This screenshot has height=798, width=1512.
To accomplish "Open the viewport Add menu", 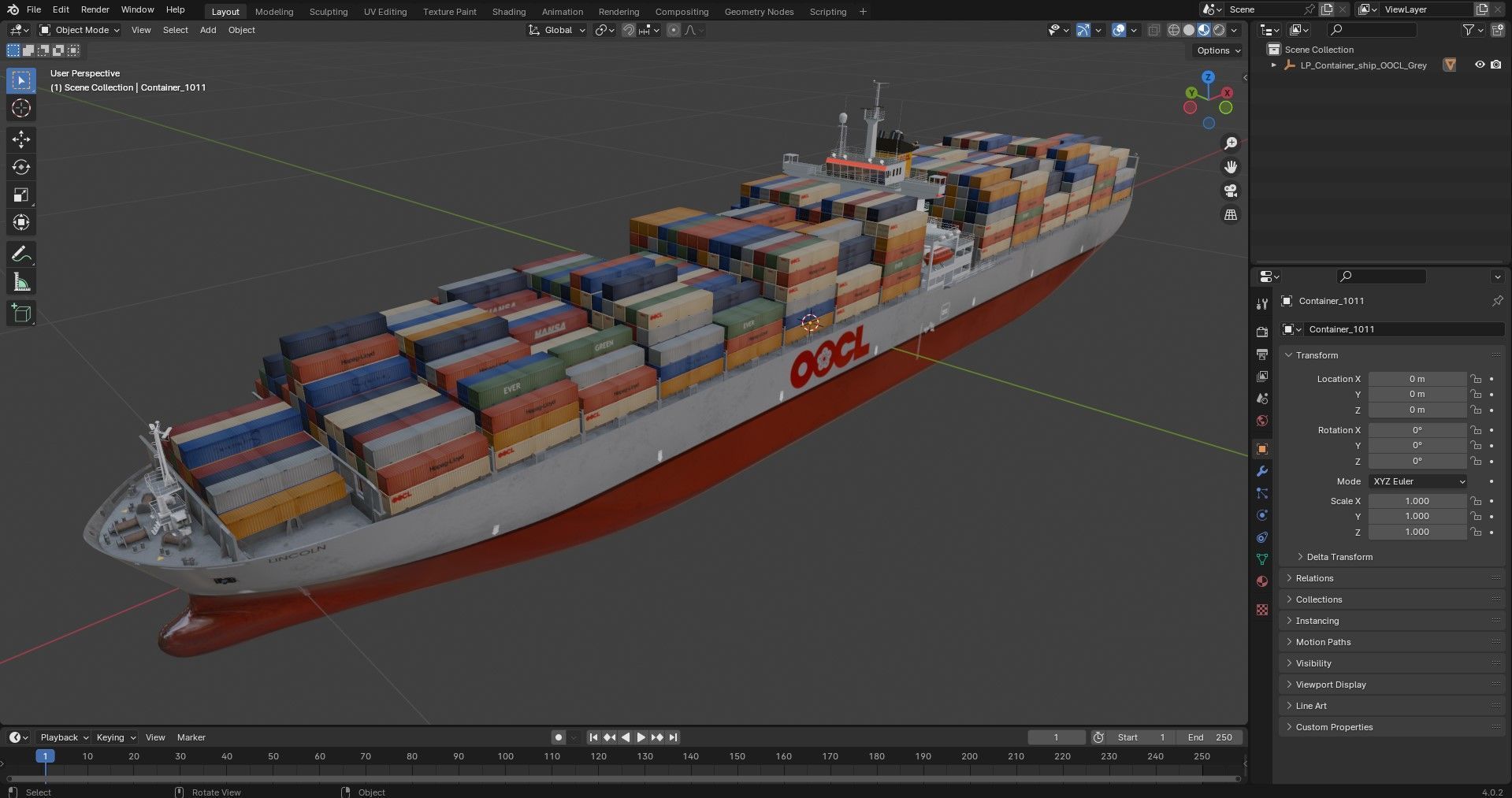I will pos(208,30).
